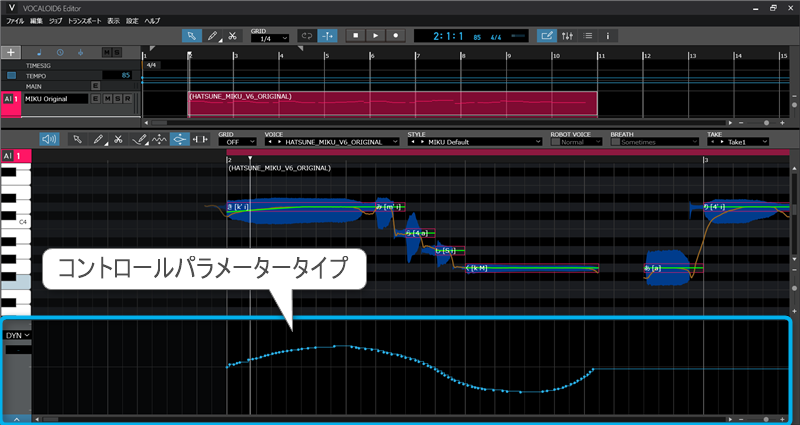The height and width of the screenshot is (425, 800).
Task: Stop playback
Action: pos(356,36)
